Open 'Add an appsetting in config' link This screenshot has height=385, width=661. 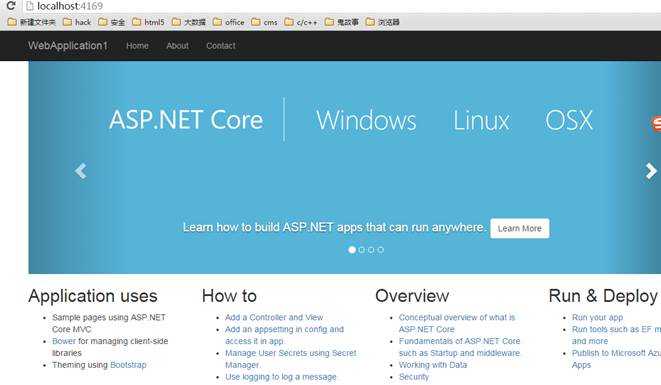tap(284, 335)
